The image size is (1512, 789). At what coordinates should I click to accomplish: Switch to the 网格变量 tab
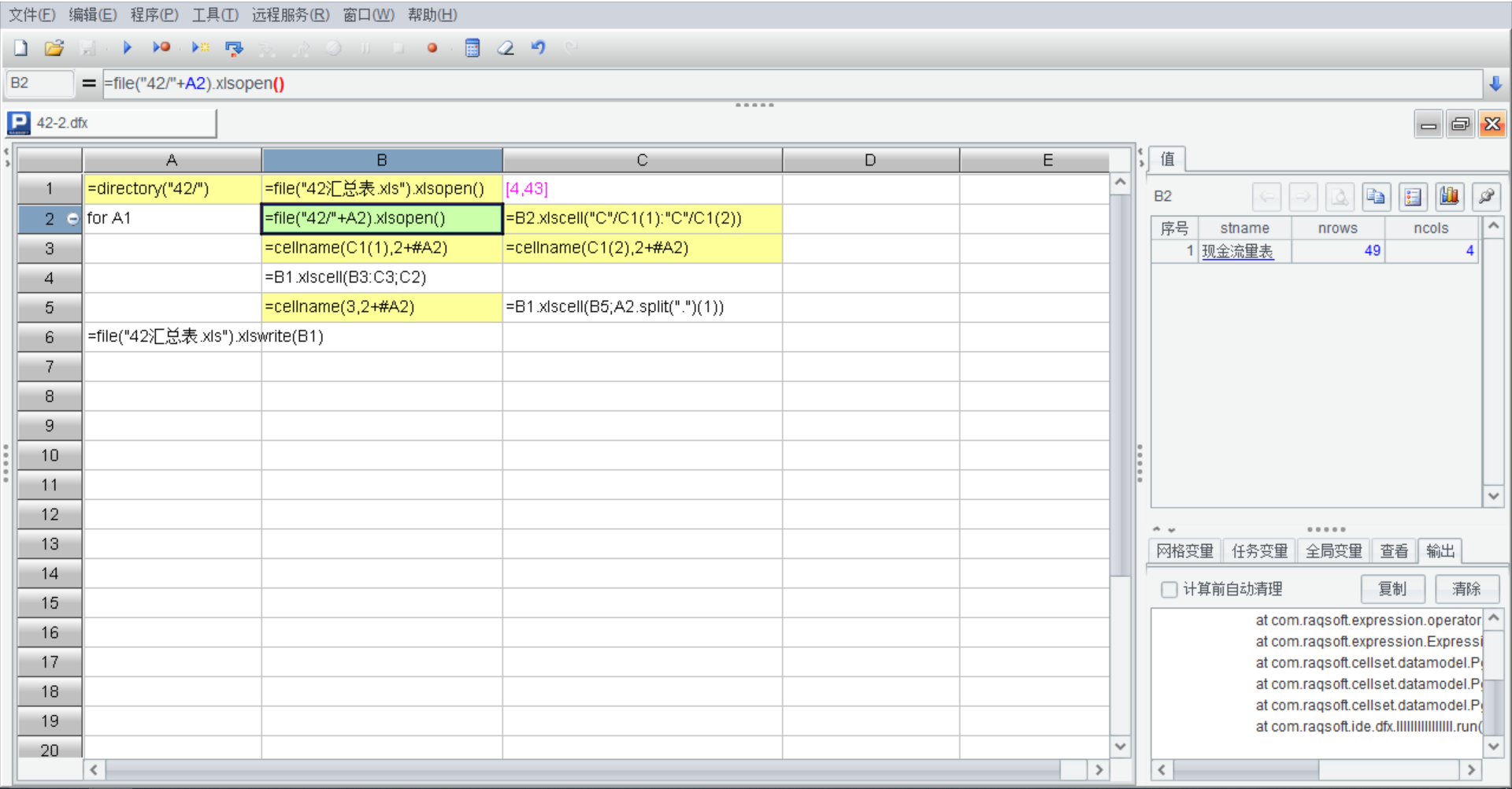coord(1184,551)
